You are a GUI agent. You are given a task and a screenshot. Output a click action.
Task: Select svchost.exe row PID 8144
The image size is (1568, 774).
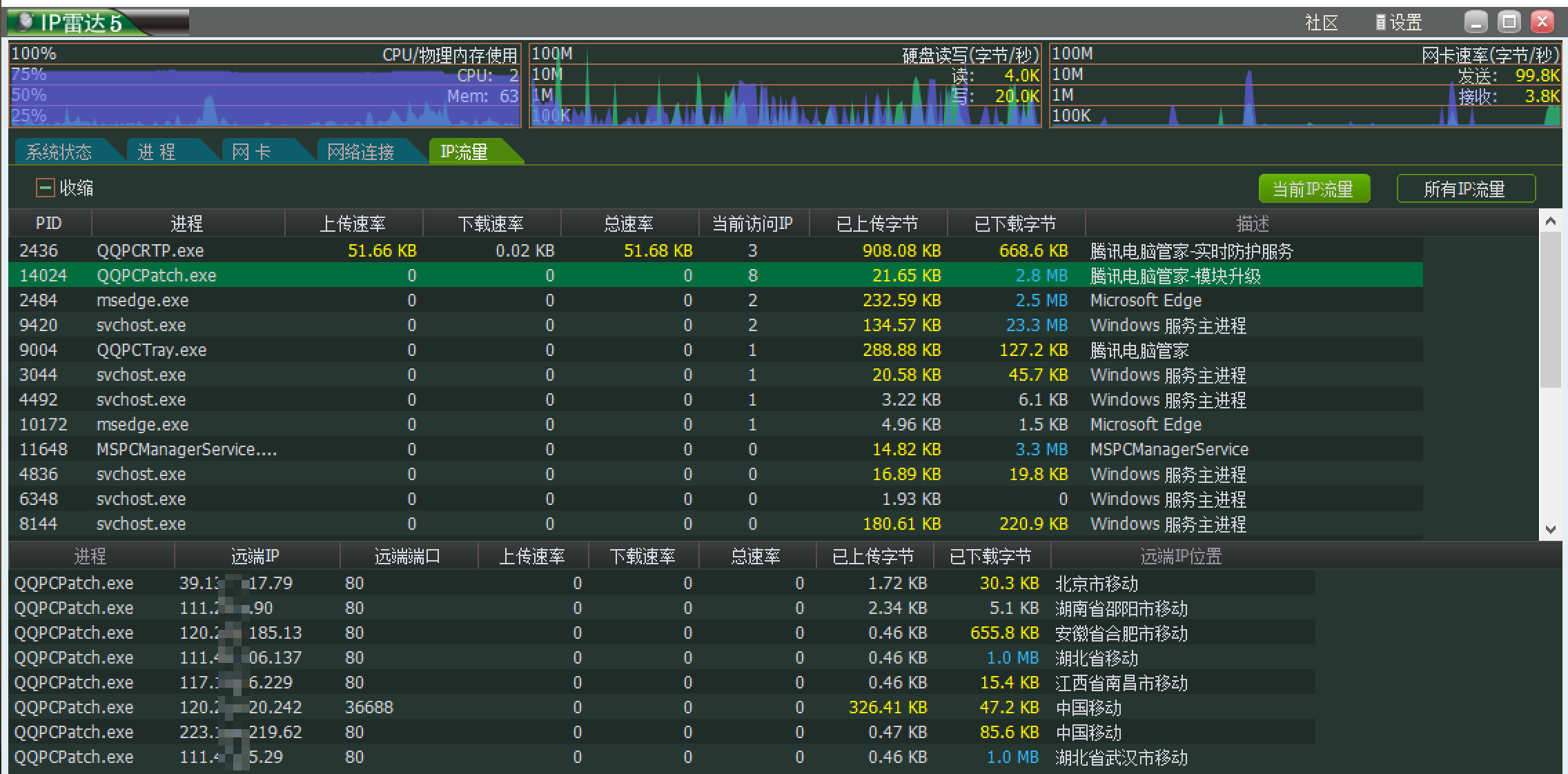[716, 524]
